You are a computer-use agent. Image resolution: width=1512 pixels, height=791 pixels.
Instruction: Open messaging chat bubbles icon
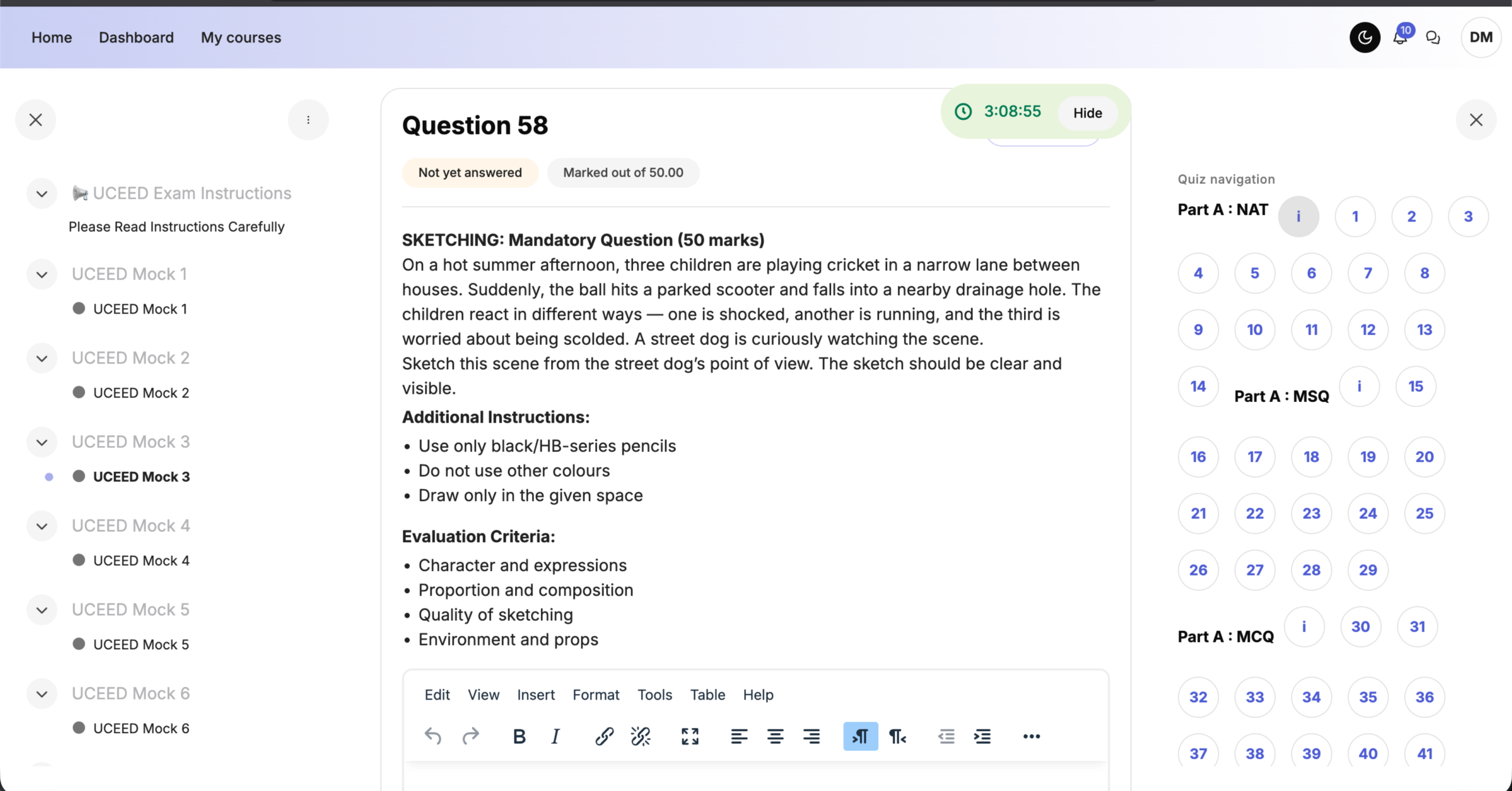coord(1433,38)
